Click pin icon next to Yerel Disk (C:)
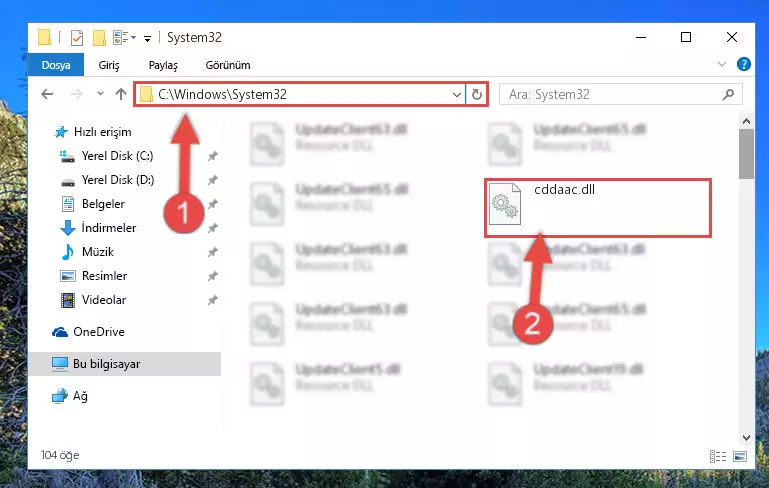Viewport: 769px width, 488px height. [212, 156]
